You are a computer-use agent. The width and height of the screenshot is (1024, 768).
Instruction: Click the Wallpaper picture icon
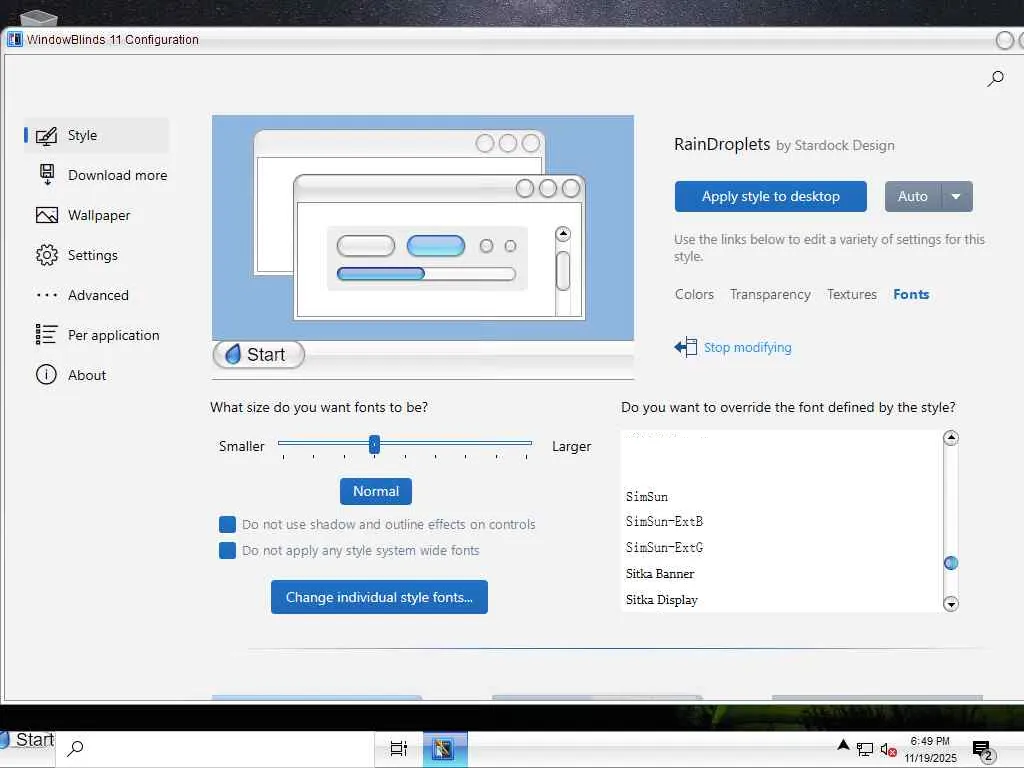(x=46, y=215)
